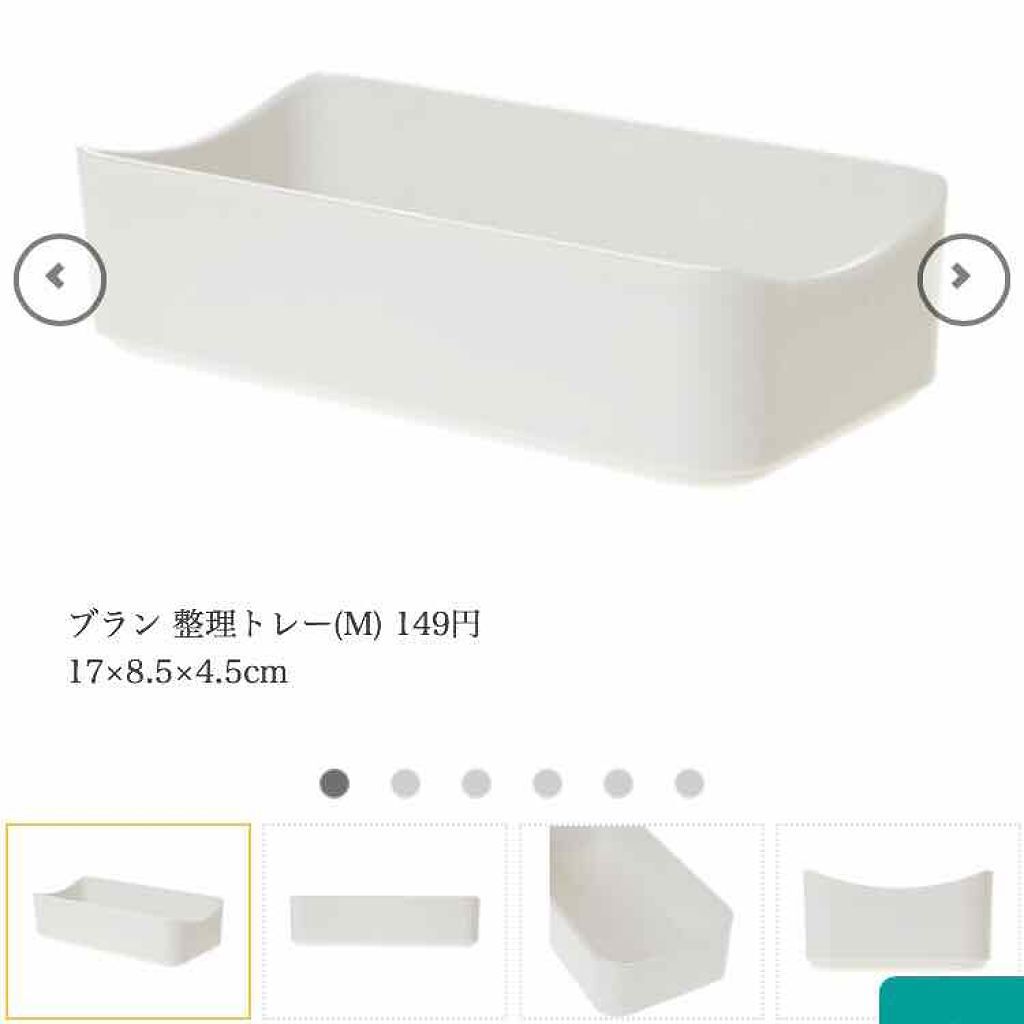View the close-up corner tray thumbnail
Image resolution: width=1024 pixels, height=1024 pixels.
tap(642, 921)
